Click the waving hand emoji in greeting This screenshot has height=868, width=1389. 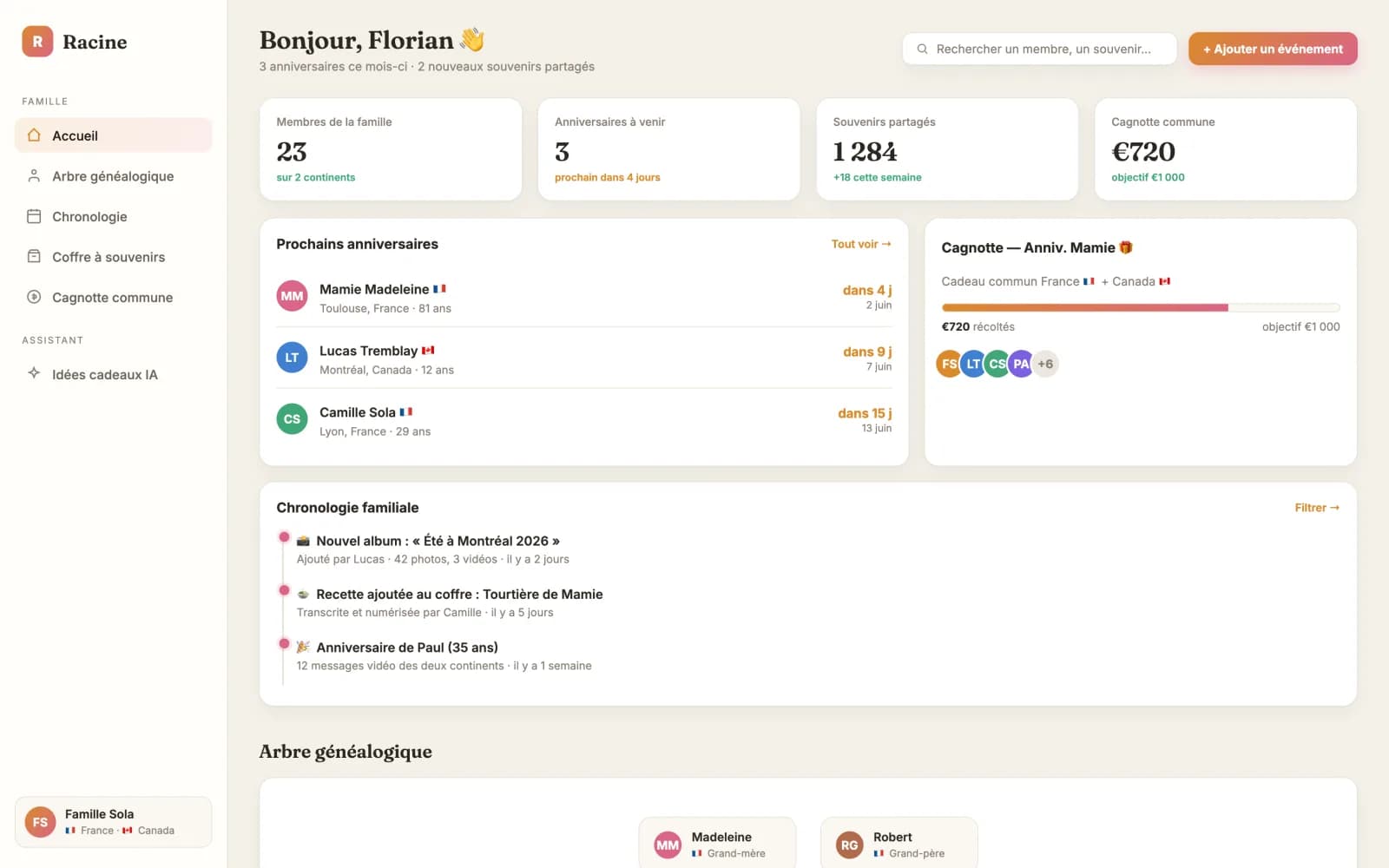tap(472, 40)
